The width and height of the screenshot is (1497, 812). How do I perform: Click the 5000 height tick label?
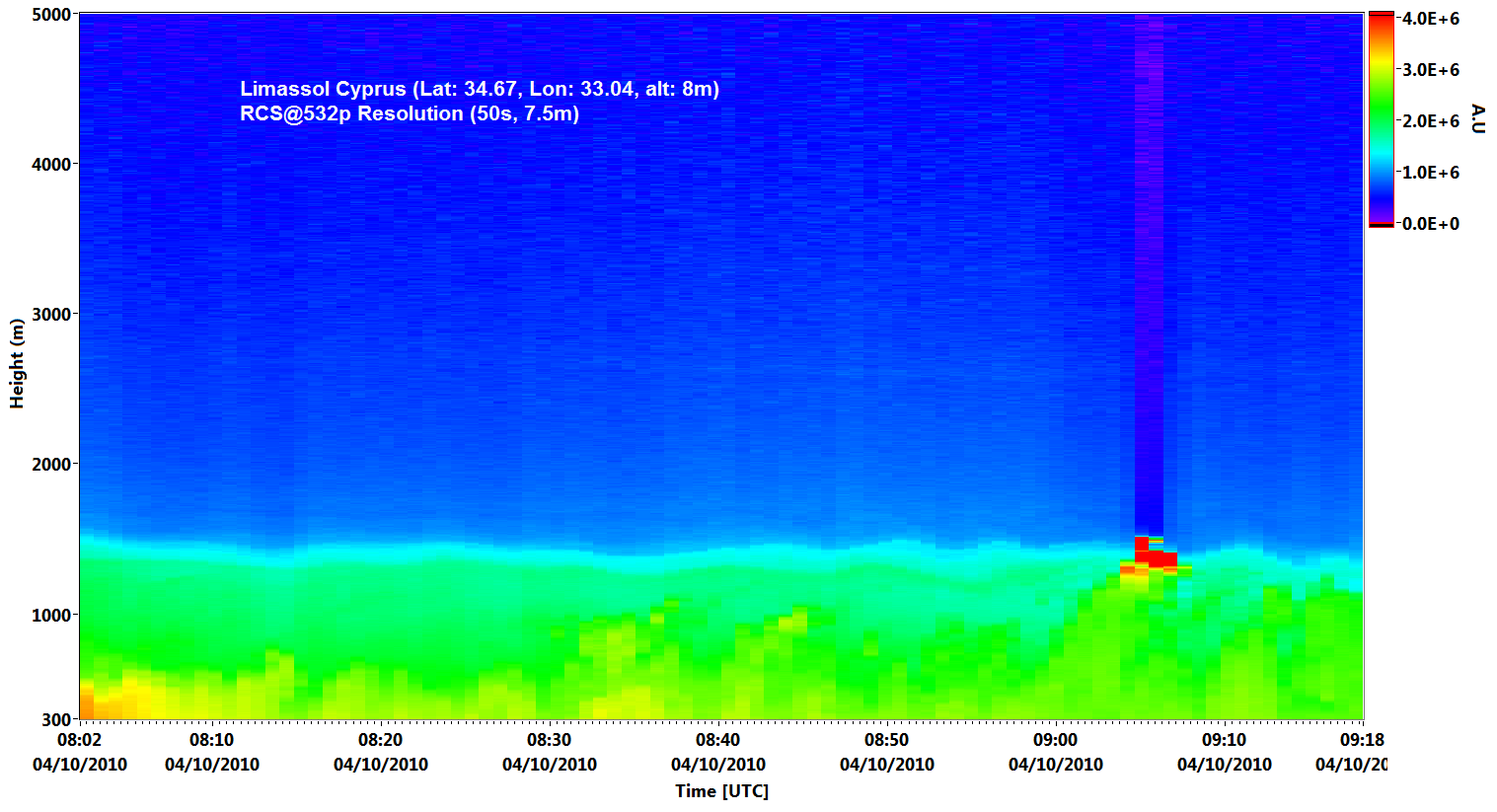click(50, 15)
